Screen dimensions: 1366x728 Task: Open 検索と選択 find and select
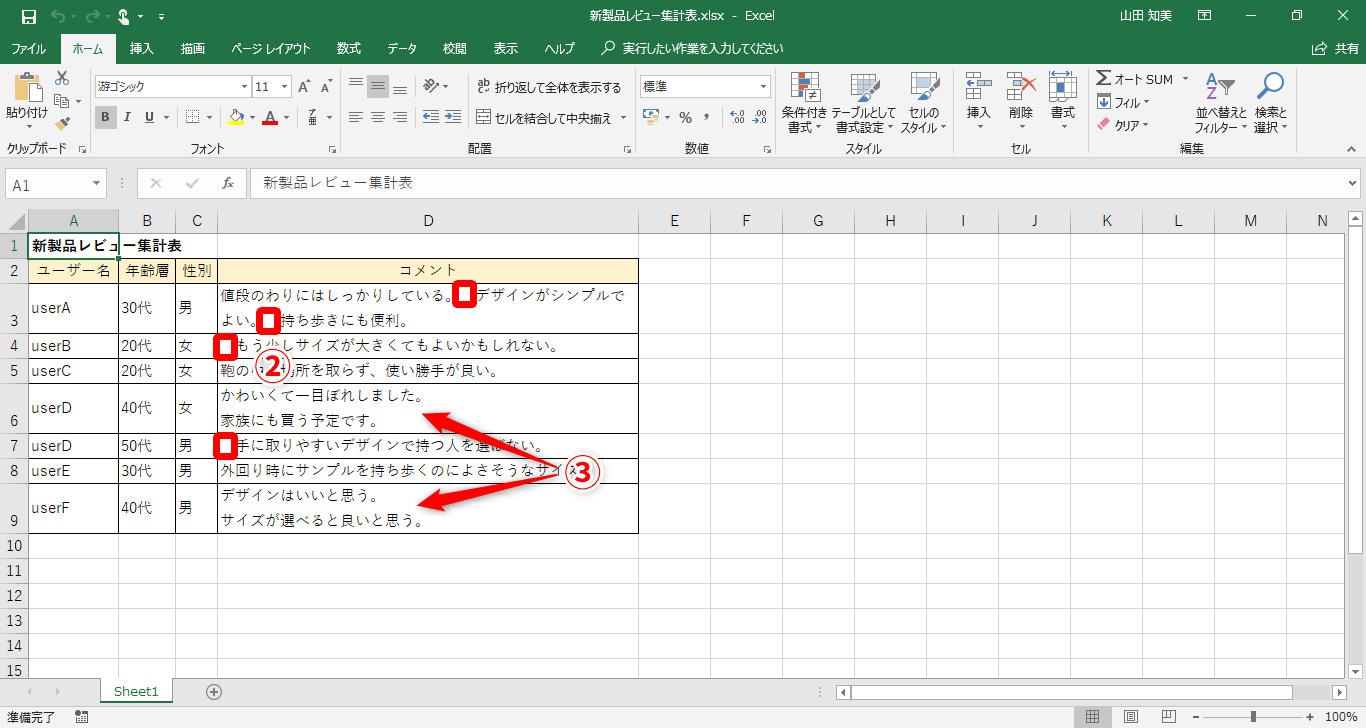1270,102
